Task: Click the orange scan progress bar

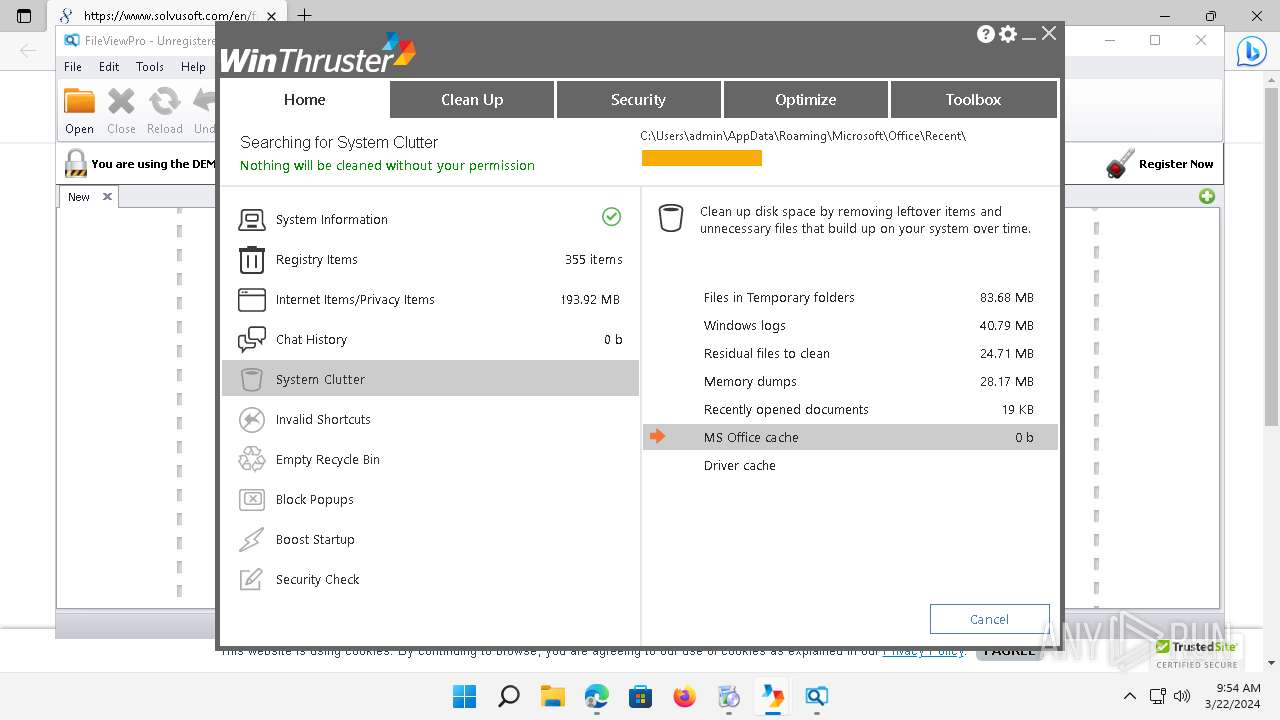Action: [702, 158]
